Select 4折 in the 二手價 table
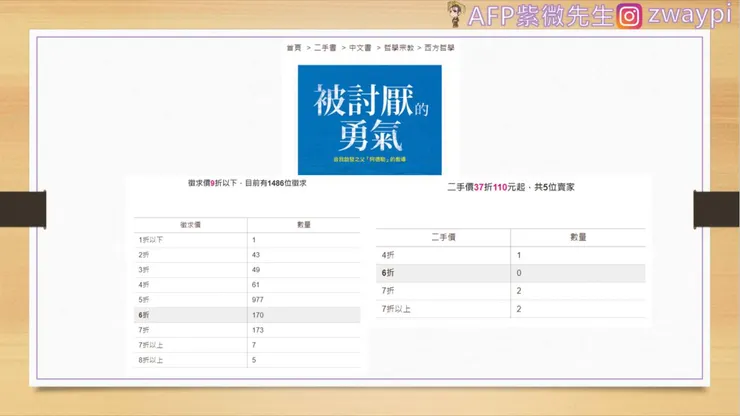The image size is (740, 416). (388, 255)
